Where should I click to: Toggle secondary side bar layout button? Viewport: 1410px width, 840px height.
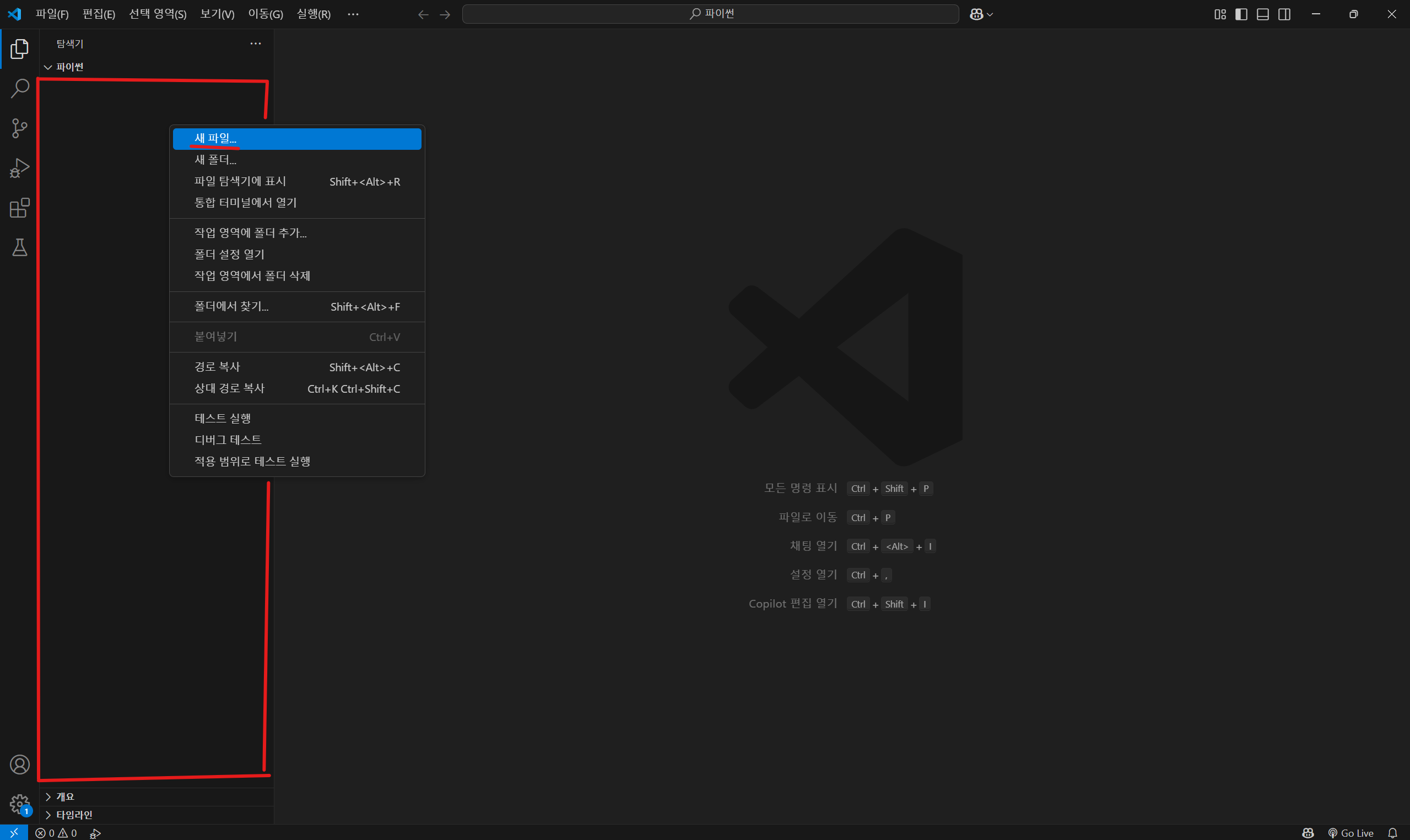point(1284,14)
